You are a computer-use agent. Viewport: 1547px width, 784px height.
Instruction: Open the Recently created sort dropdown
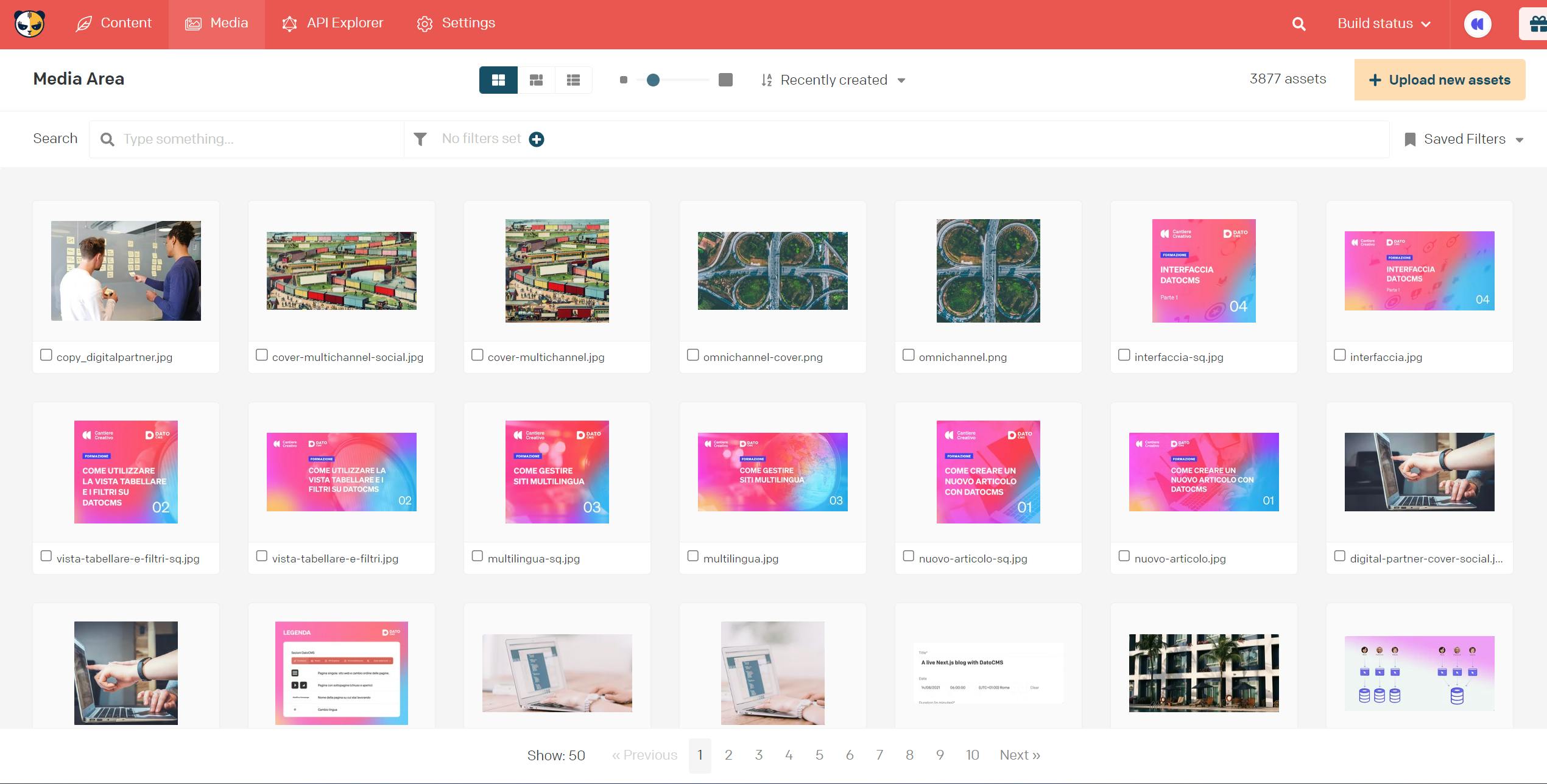833,80
